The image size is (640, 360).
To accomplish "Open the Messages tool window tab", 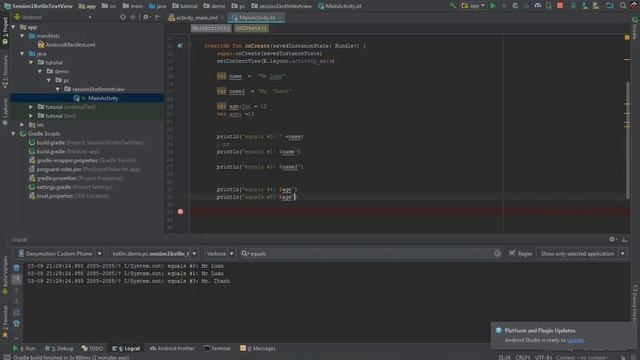I will (258, 349).
